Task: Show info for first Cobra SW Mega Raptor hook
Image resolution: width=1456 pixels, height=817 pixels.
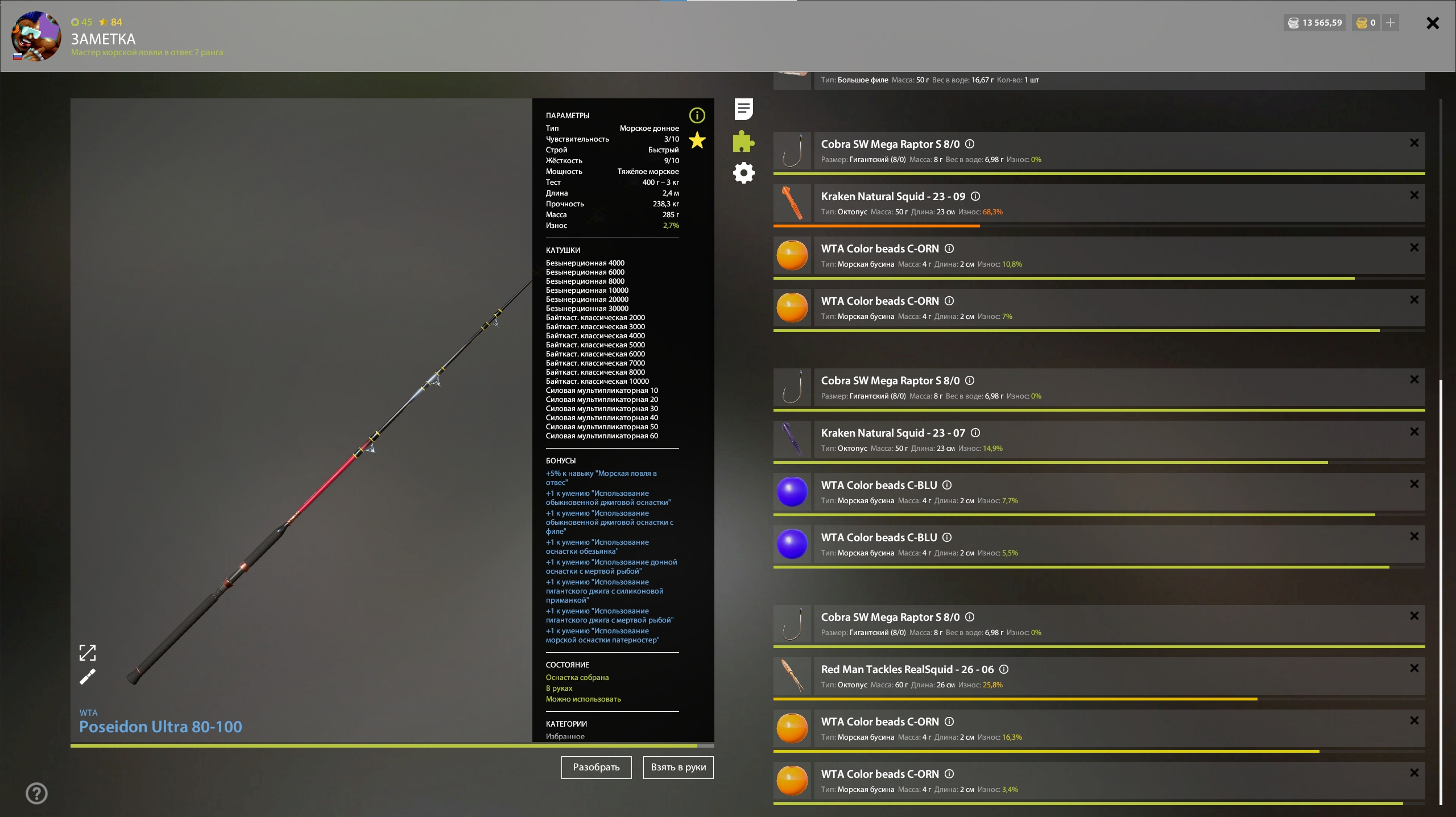Action: (970, 144)
